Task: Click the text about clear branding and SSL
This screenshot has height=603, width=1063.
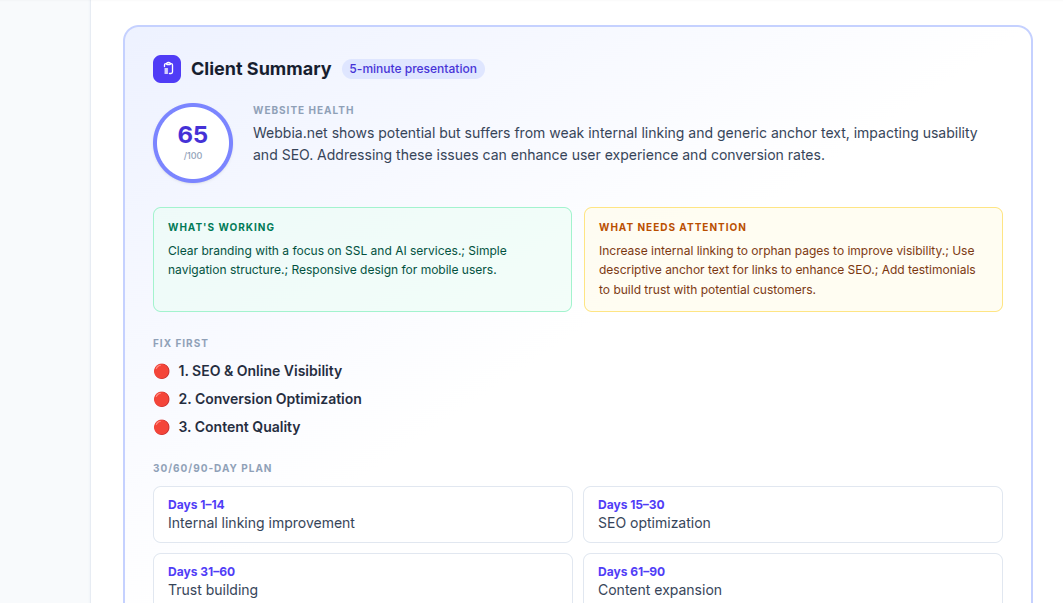Action: tap(338, 260)
